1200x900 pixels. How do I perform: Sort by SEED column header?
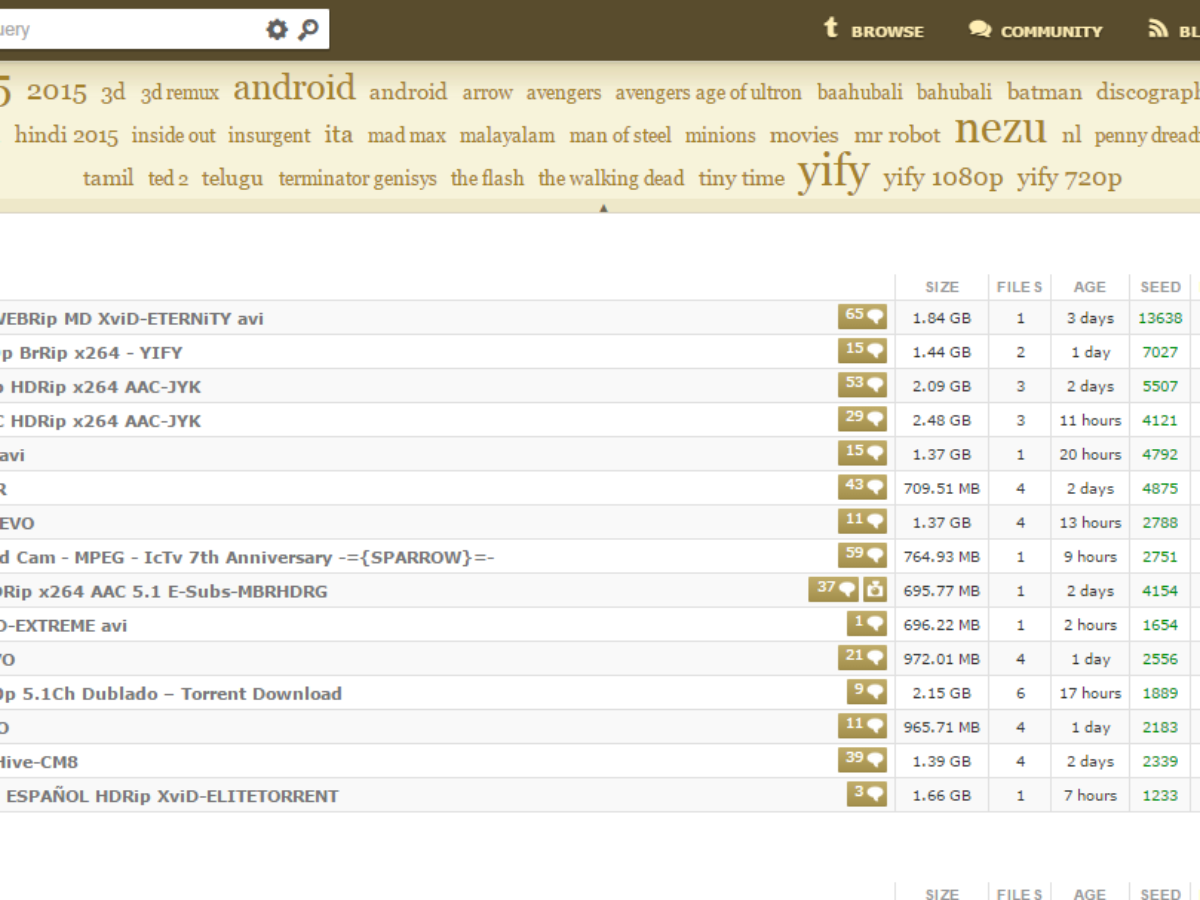point(1160,287)
